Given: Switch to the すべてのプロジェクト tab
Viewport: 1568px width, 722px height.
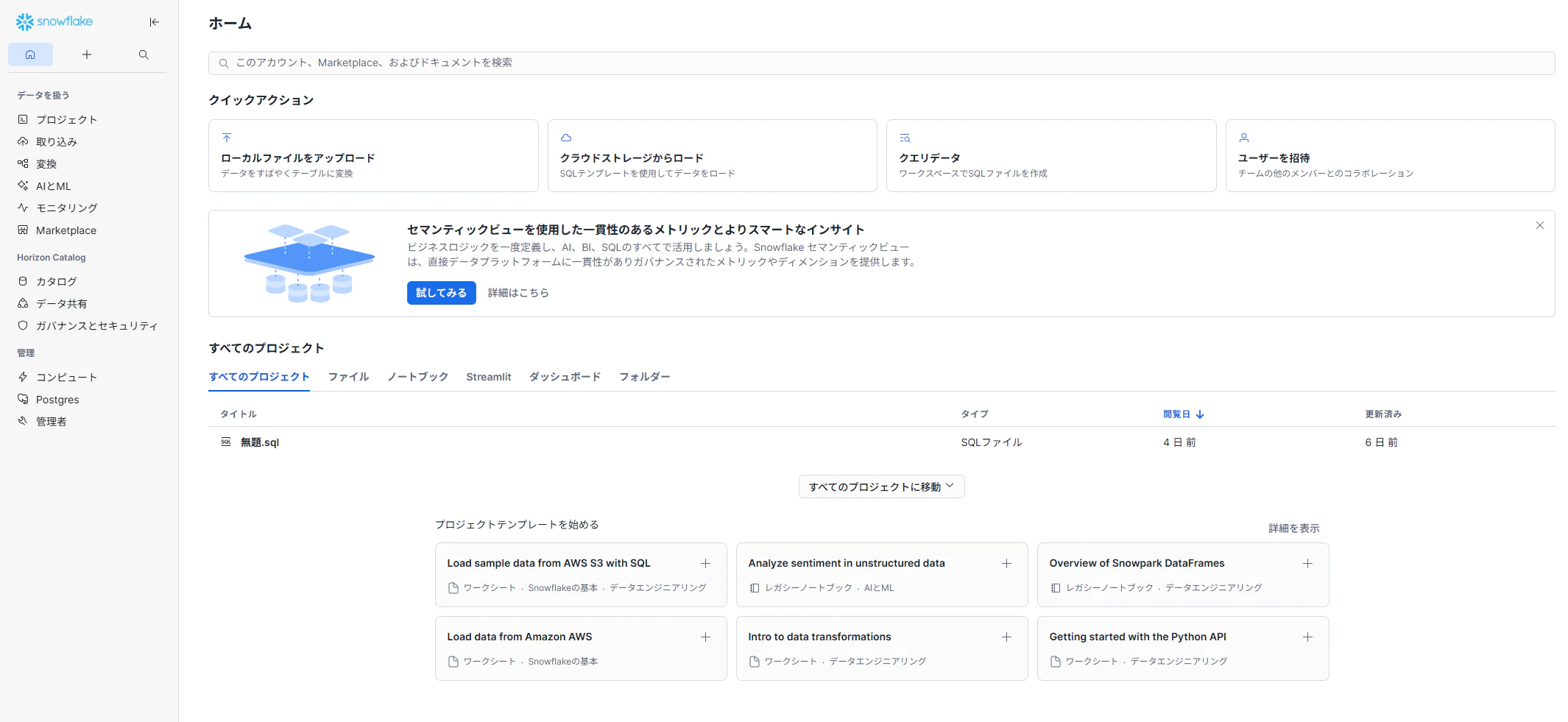Looking at the screenshot, I should coord(259,377).
